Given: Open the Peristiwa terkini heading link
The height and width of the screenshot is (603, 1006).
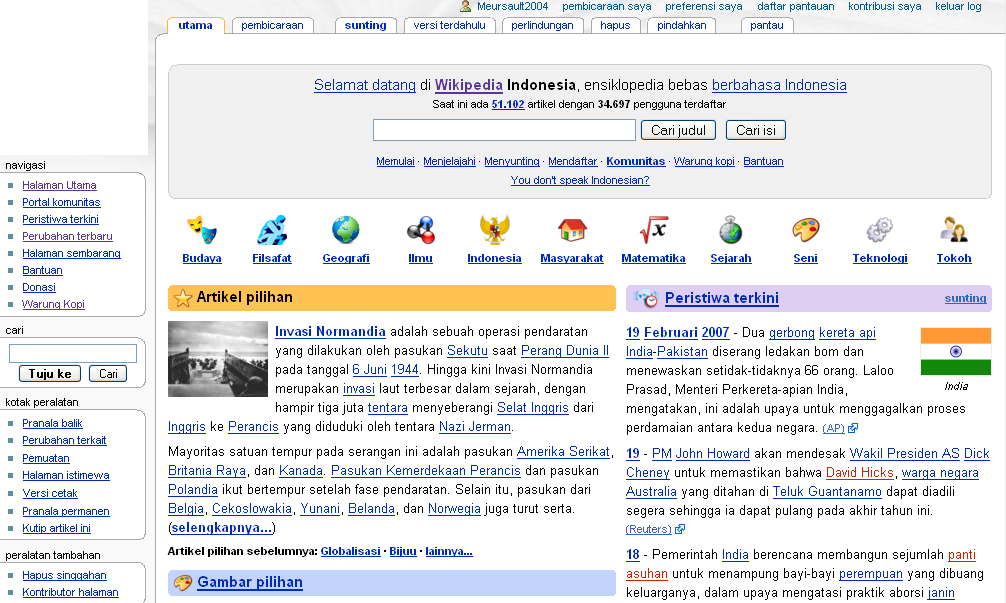Looking at the screenshot, I should point(721,298).
